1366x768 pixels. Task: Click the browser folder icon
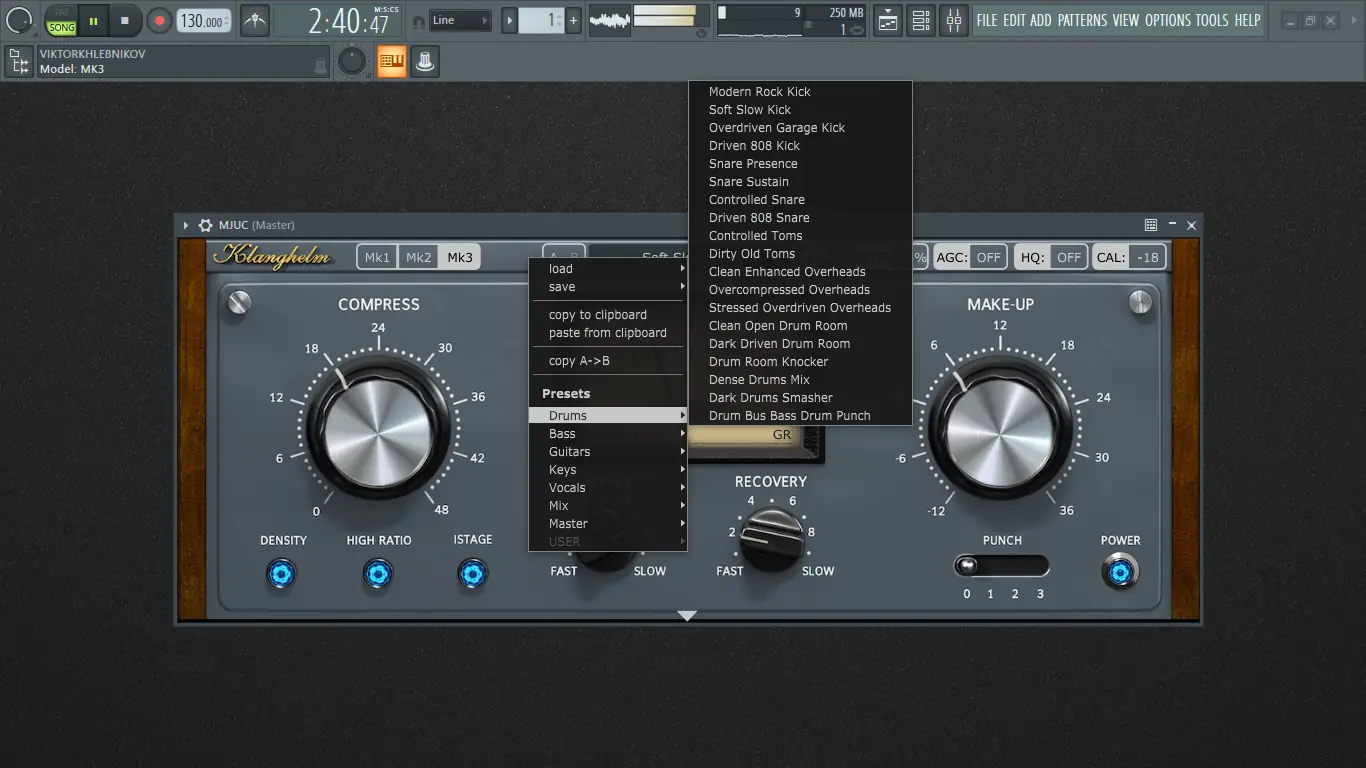(18, 61)
